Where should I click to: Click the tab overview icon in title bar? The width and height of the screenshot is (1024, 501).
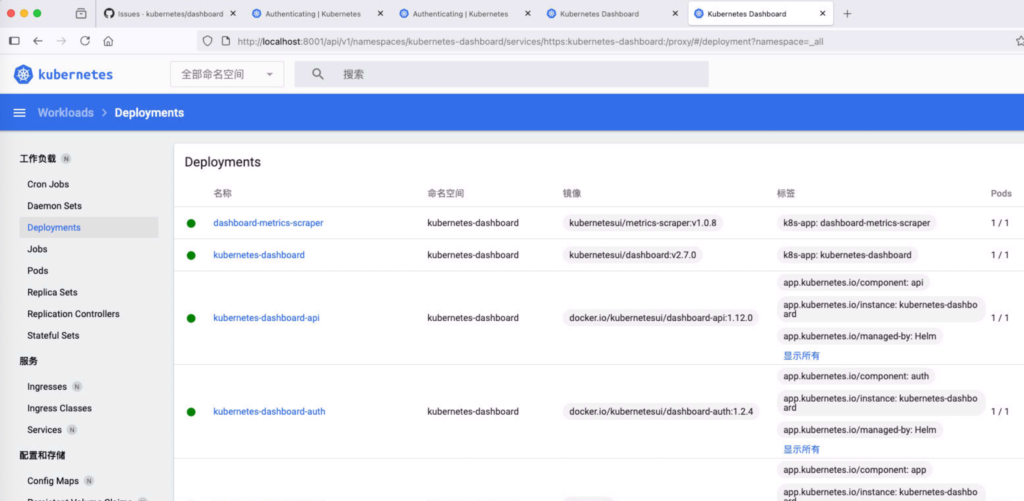point(81,13)
